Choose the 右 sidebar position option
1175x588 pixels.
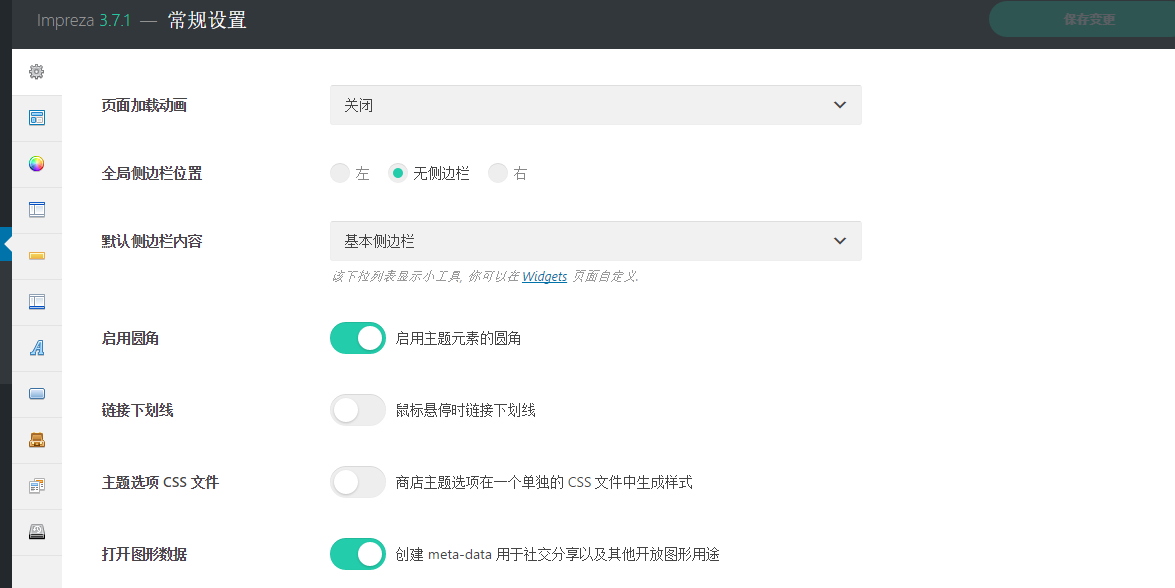pyautogui.click(x=498, y=173)
